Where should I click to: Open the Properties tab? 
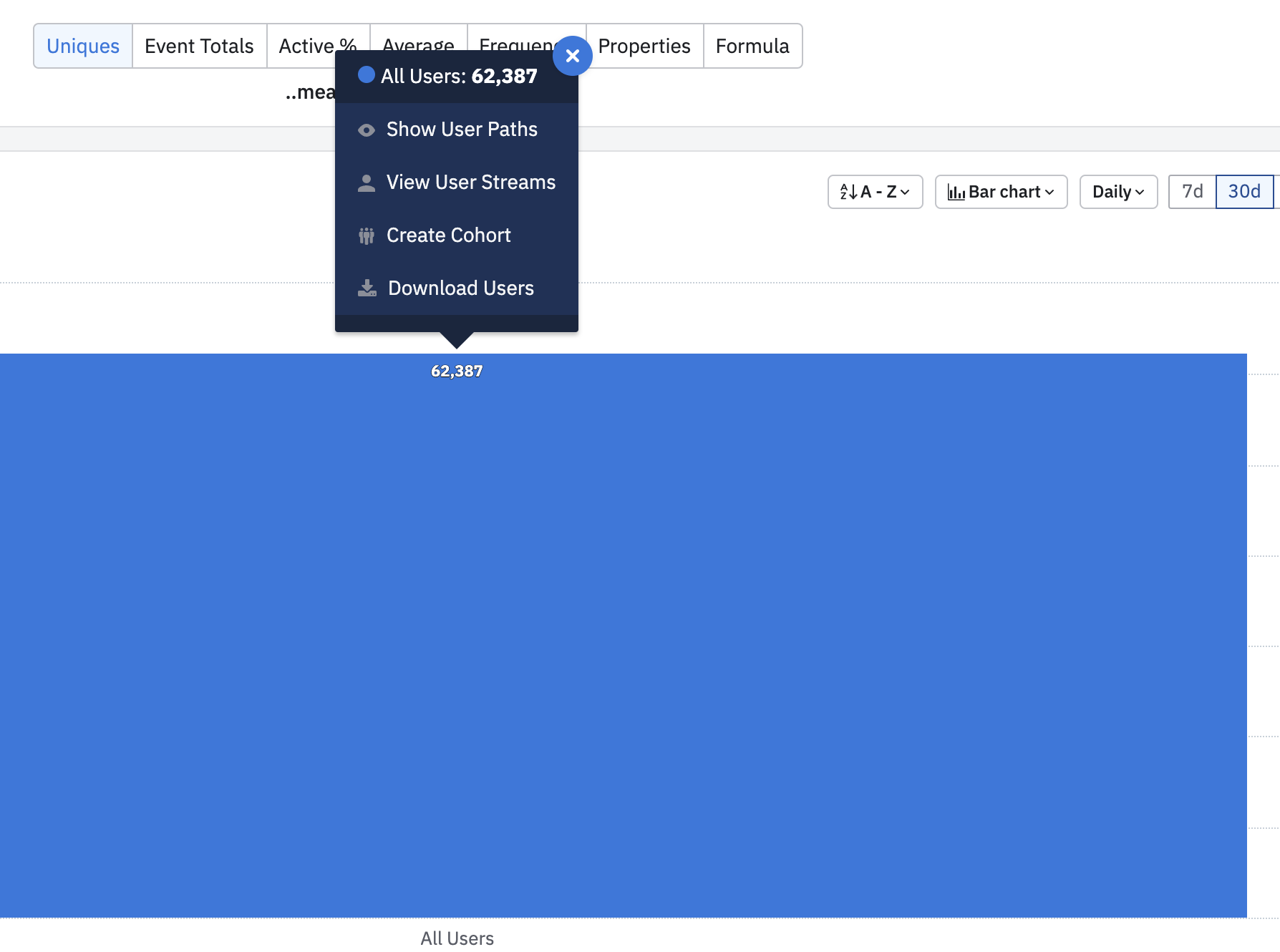pyautogui.click(x=644, y=46)
